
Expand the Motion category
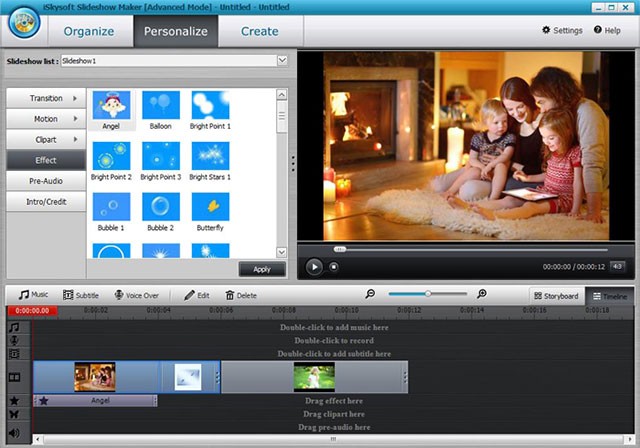(46, 119)
